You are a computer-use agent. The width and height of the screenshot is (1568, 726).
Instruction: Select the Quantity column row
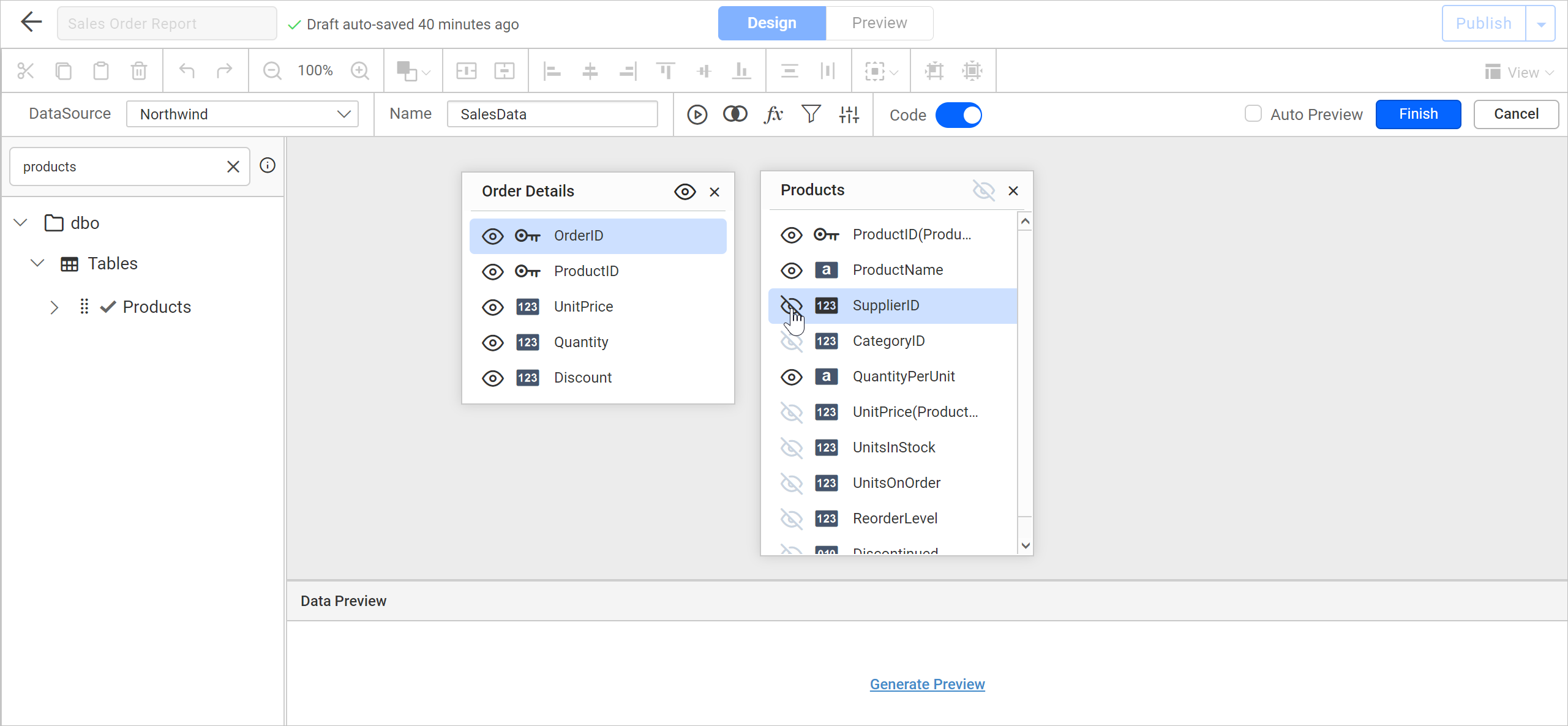pos(598,343)
